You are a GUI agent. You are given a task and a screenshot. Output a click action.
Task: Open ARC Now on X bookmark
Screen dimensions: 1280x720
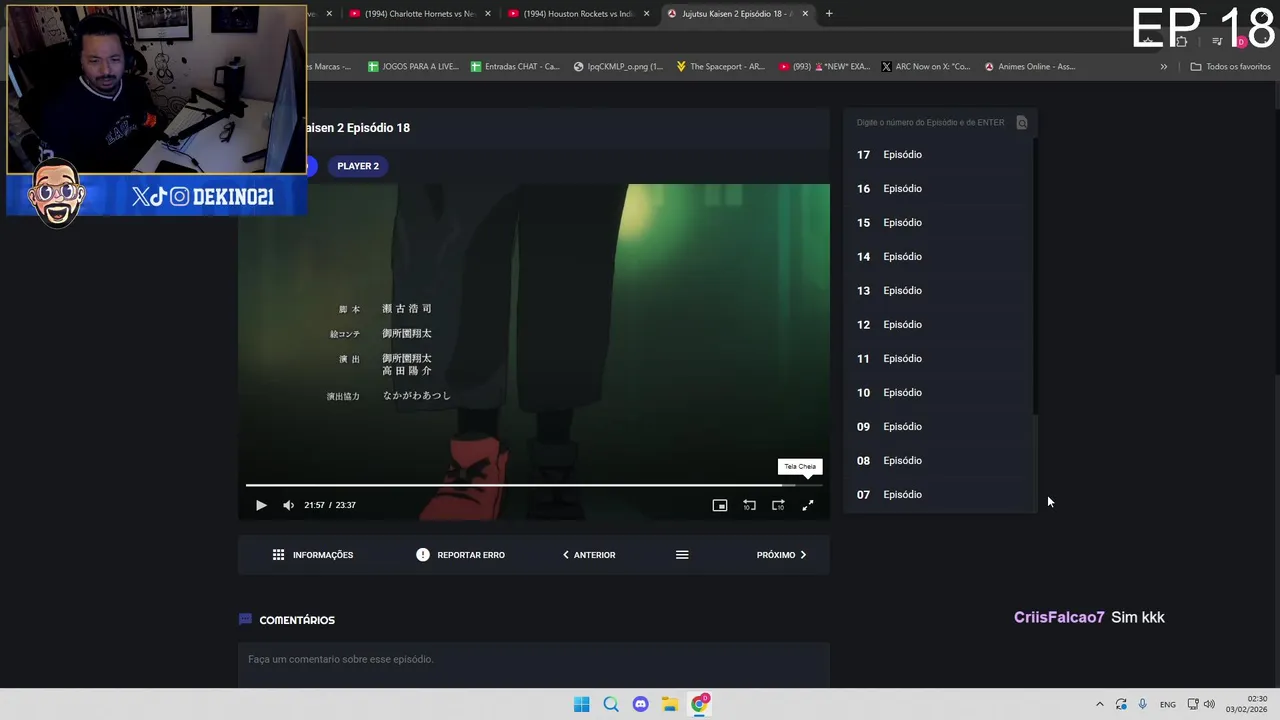coord(926,67)
